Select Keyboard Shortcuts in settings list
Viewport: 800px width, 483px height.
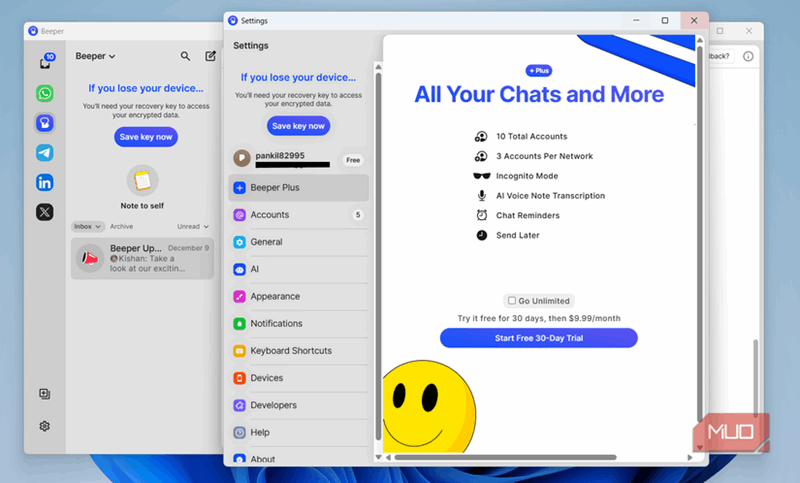pos(291,351)
